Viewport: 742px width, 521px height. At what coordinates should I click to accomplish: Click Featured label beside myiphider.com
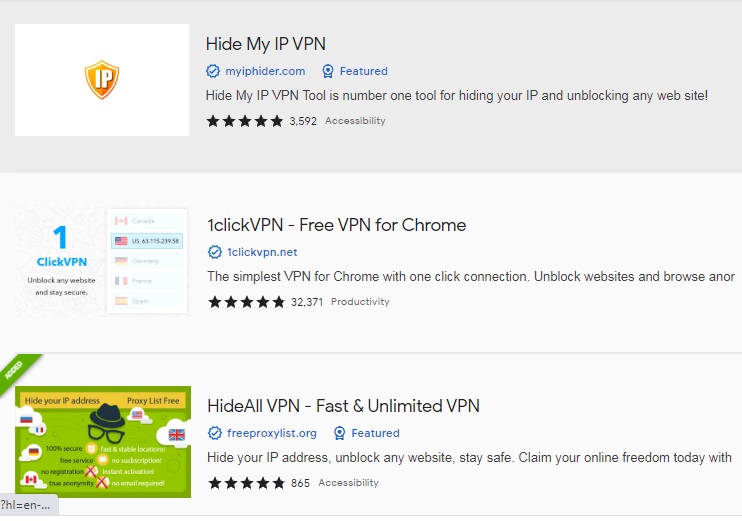pos(363,71)
